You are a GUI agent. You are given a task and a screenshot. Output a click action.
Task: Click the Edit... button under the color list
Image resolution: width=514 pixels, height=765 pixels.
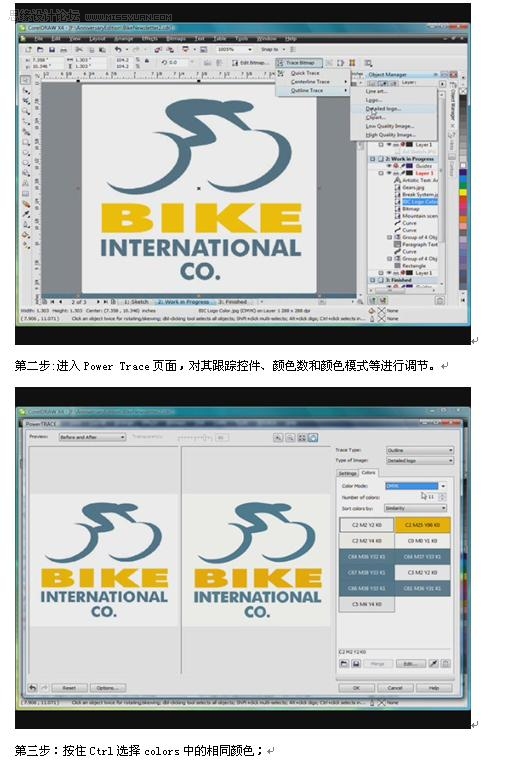[410, 664]
